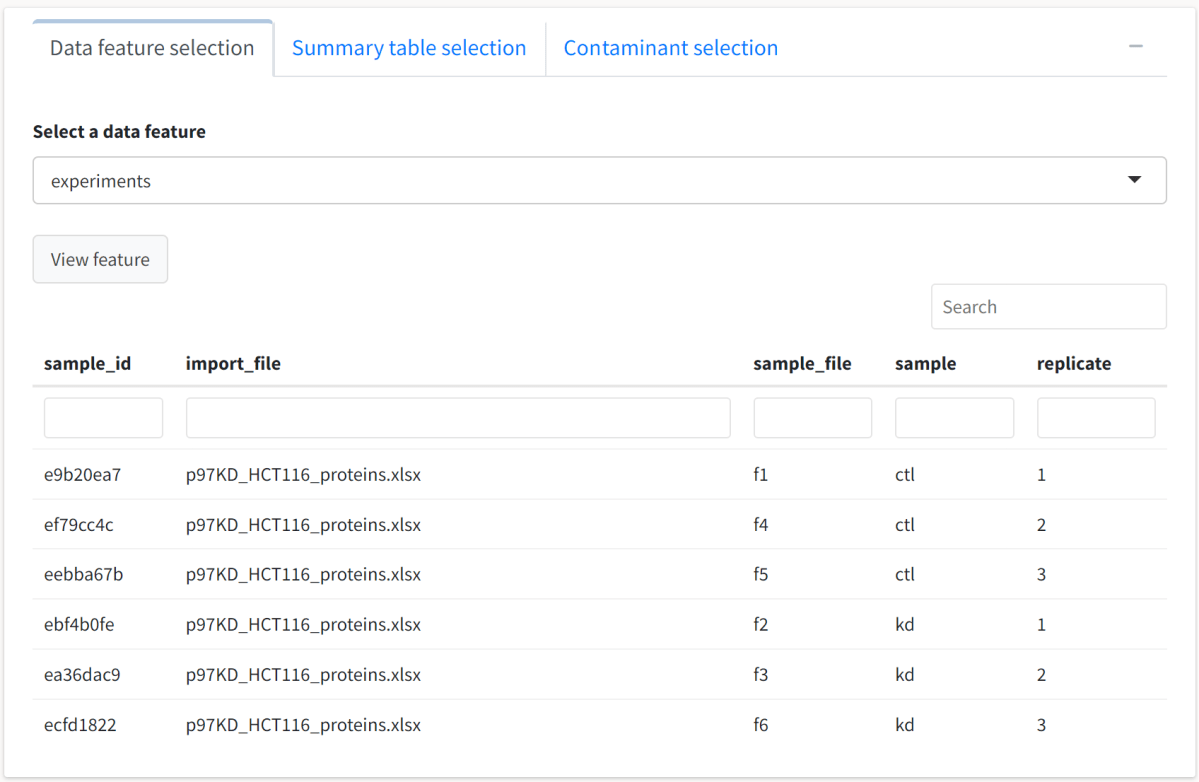Image resolution: width=1199 pixels, height=782 pixels.
Task: Sort by the import_file column header
Action: [233, 364]
